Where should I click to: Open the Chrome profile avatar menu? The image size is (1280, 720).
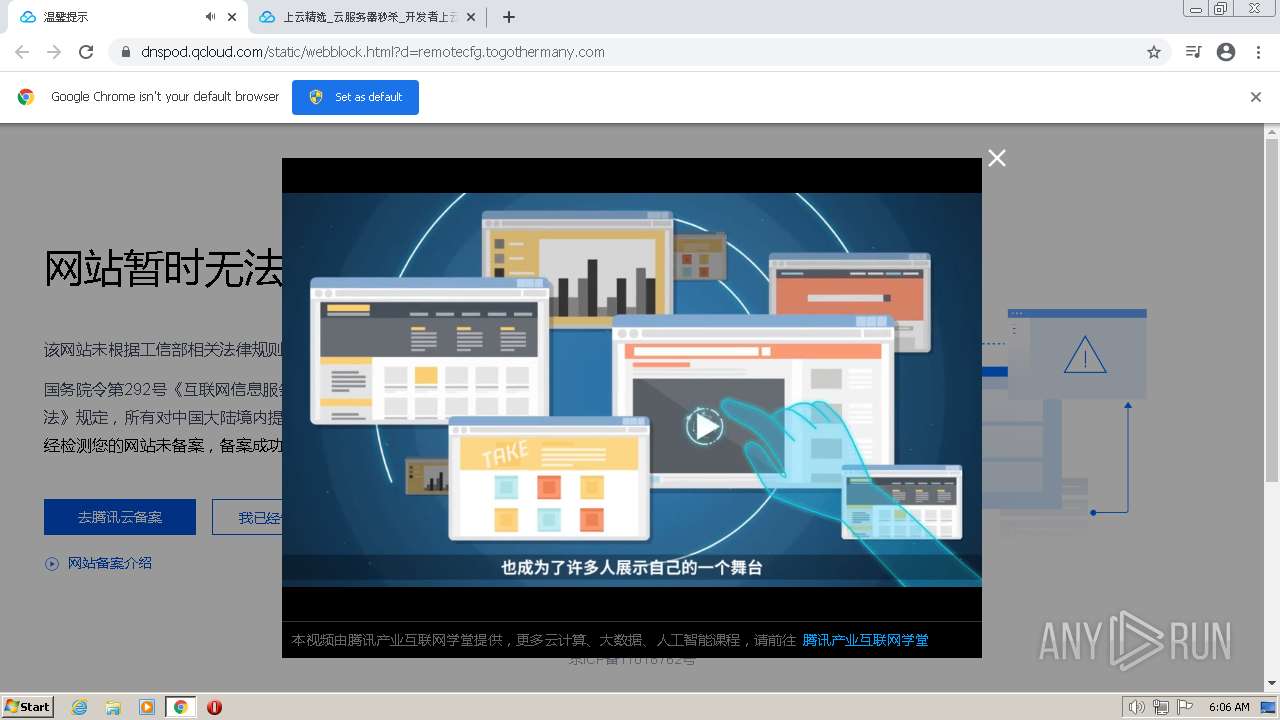pyautogui.click(x=1226, y=52)
